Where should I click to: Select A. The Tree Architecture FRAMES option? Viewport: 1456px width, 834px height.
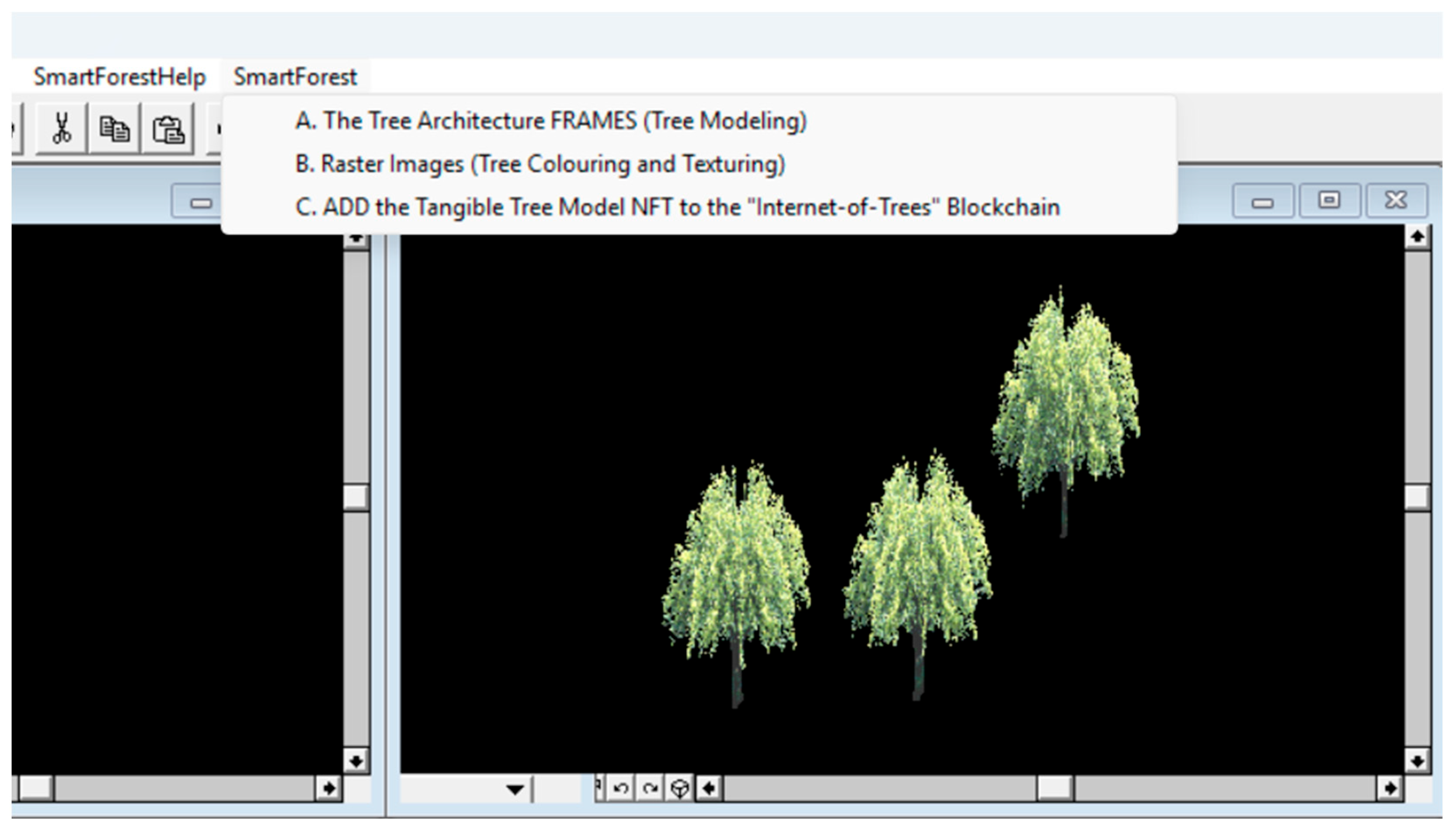pos(550,121)
